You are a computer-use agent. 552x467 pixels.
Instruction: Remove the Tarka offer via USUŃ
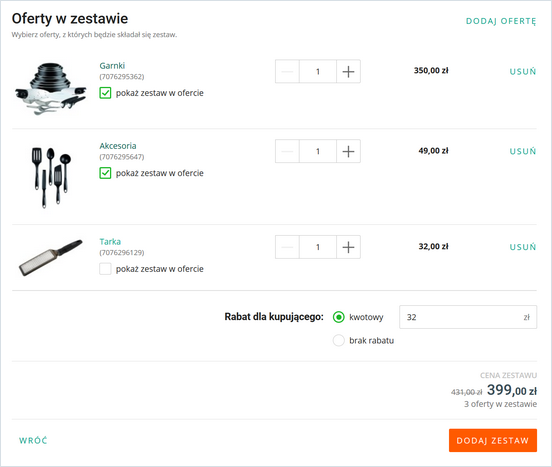coord(523,247)
